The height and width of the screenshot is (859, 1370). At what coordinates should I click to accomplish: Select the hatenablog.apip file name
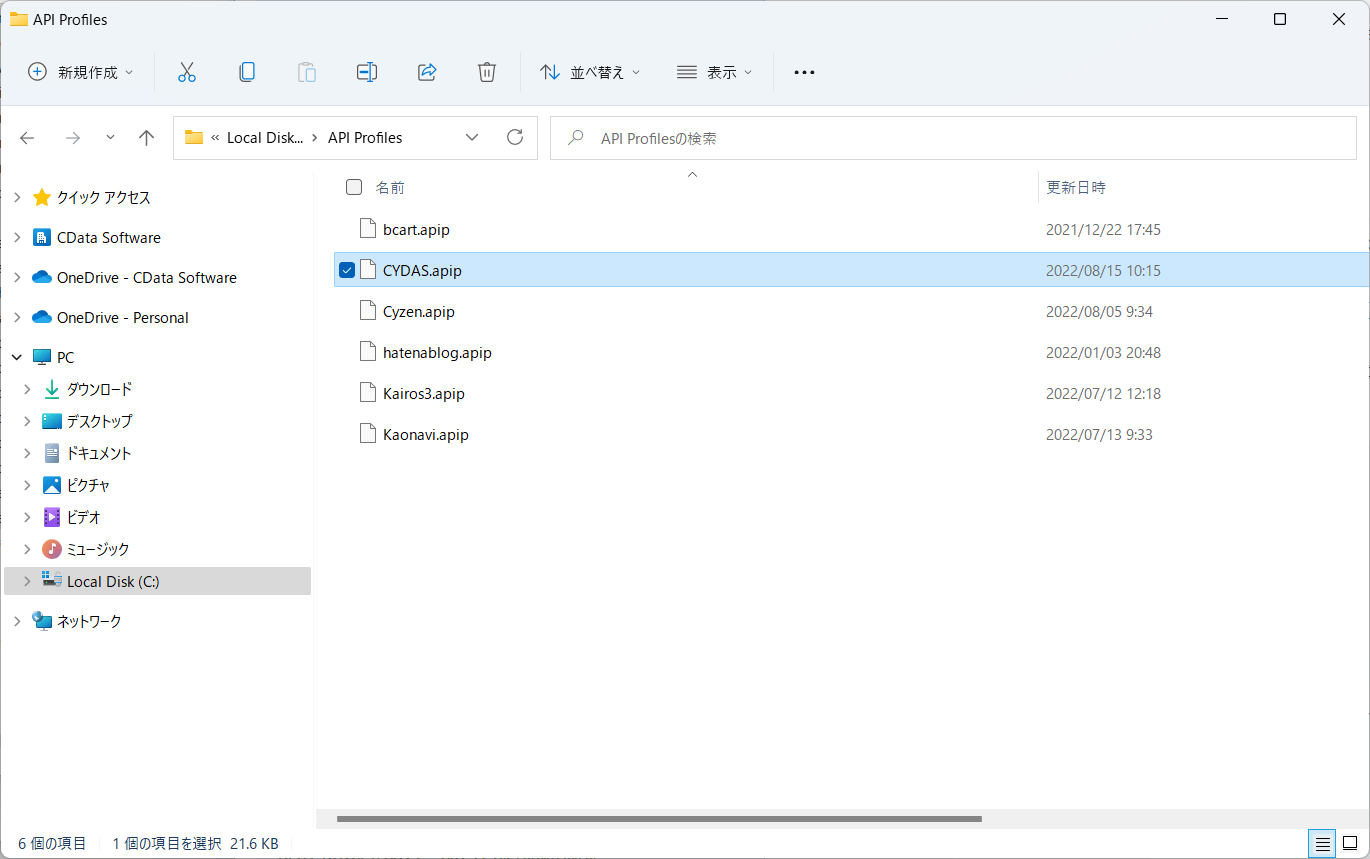click(x=437, y=352)
